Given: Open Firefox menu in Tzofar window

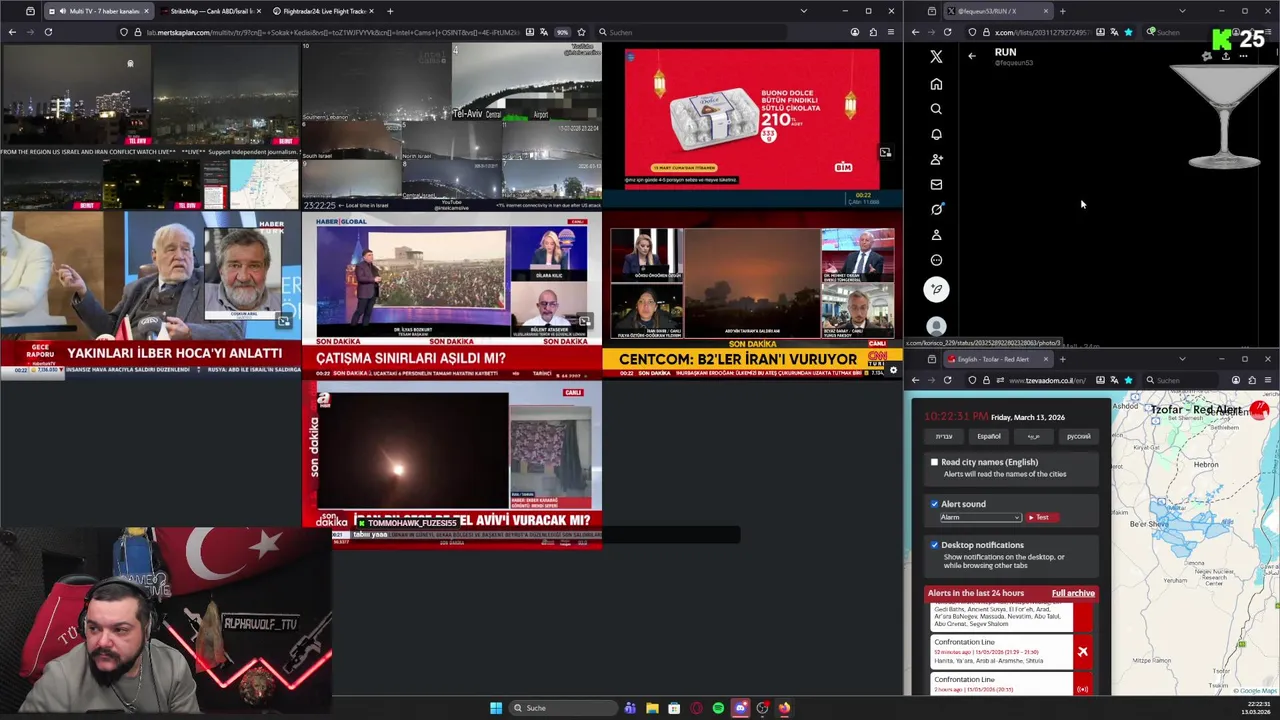Looking at the screenshot, I should pyautogui.click(x=1268, y=380).
